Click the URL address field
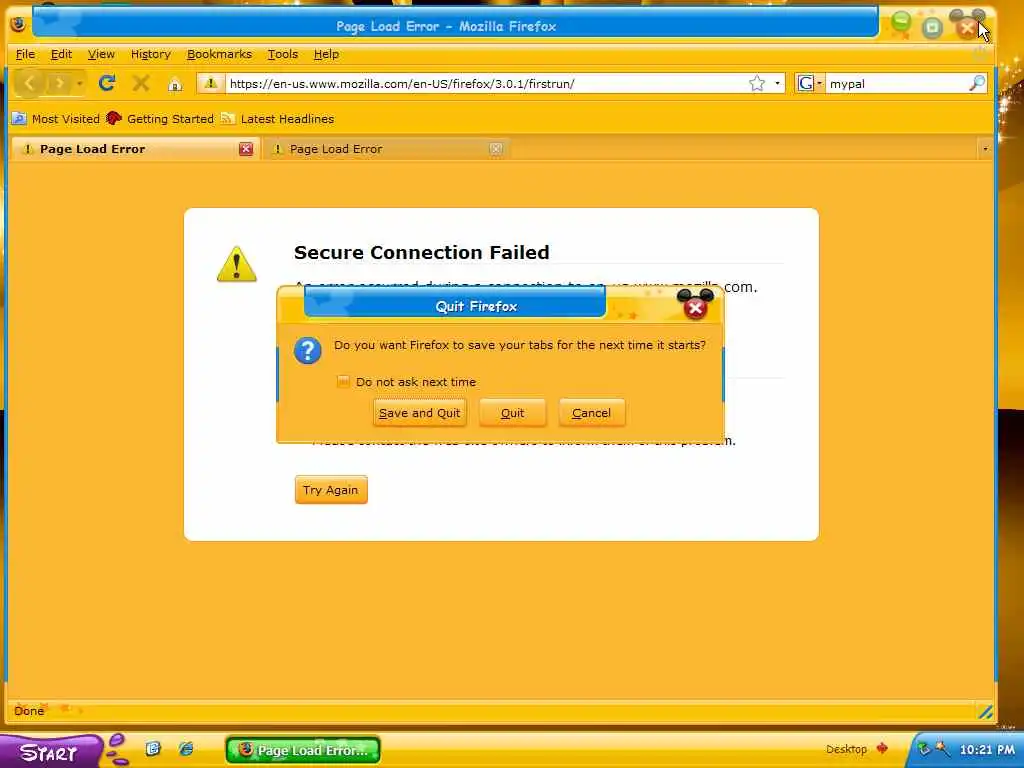Image resolution: width=1024 pixels, height=768 pixels. (487, 84)
